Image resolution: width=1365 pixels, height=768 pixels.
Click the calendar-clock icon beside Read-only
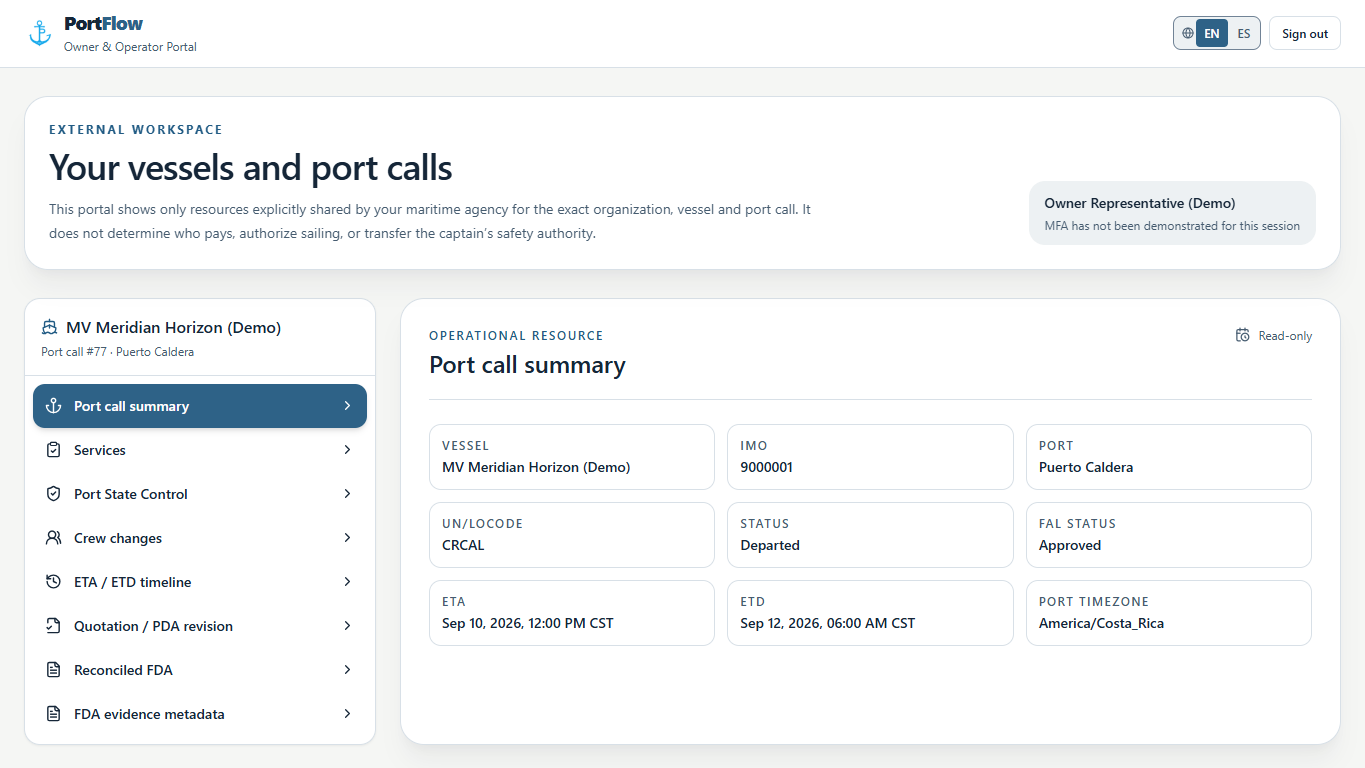[1243, 336]
